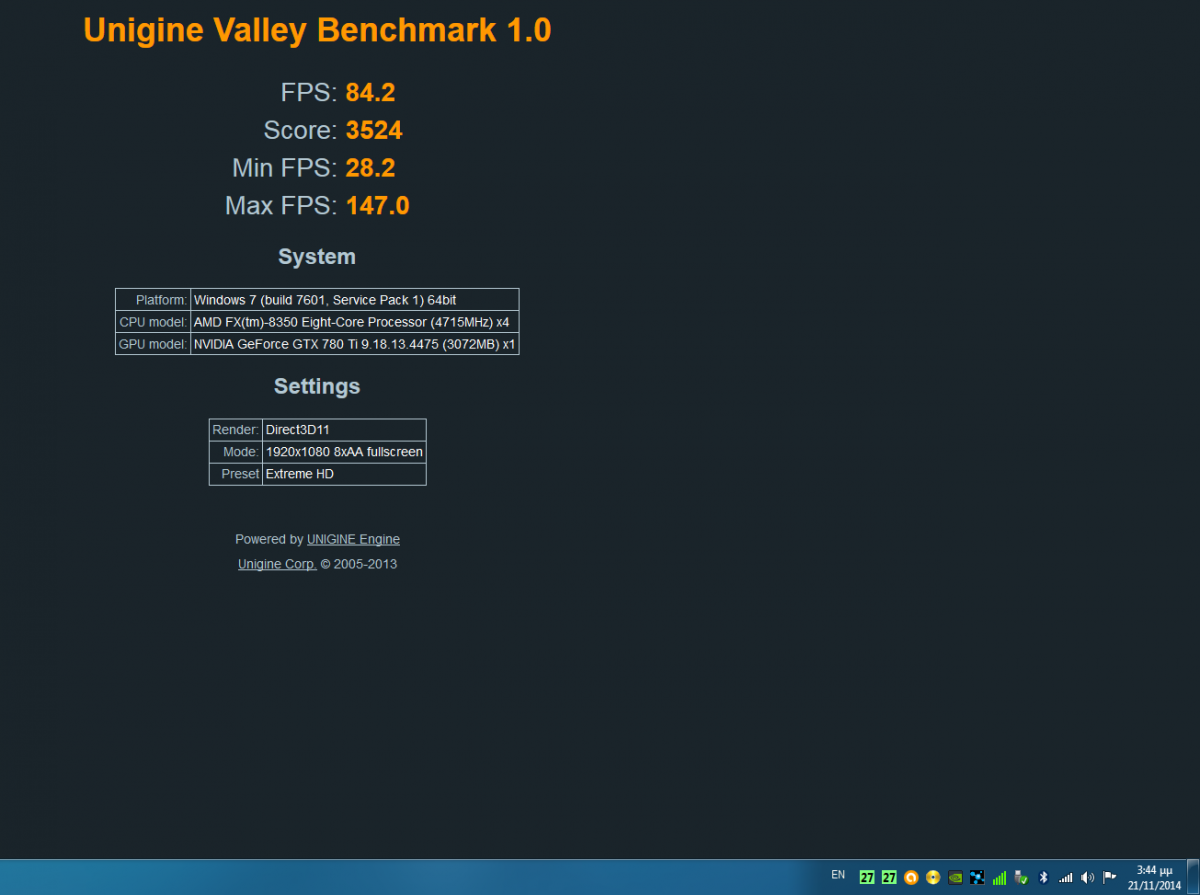Click the AMD FX-8350 CPU model cell
The width and height of the screenshot is (1200, 895).
pos(355,322)
